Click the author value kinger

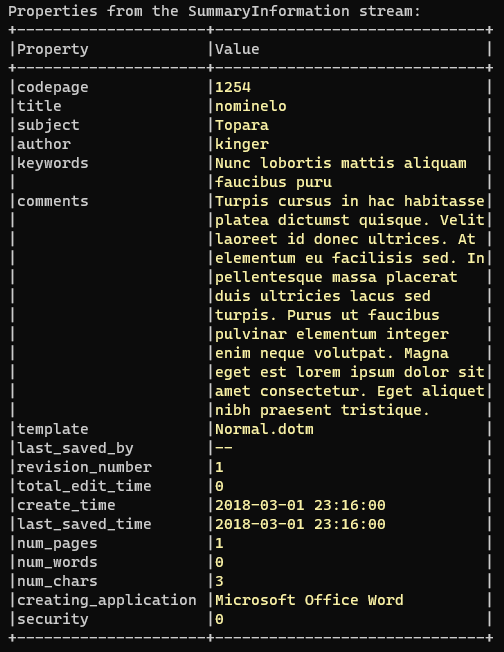coord(242,144)
